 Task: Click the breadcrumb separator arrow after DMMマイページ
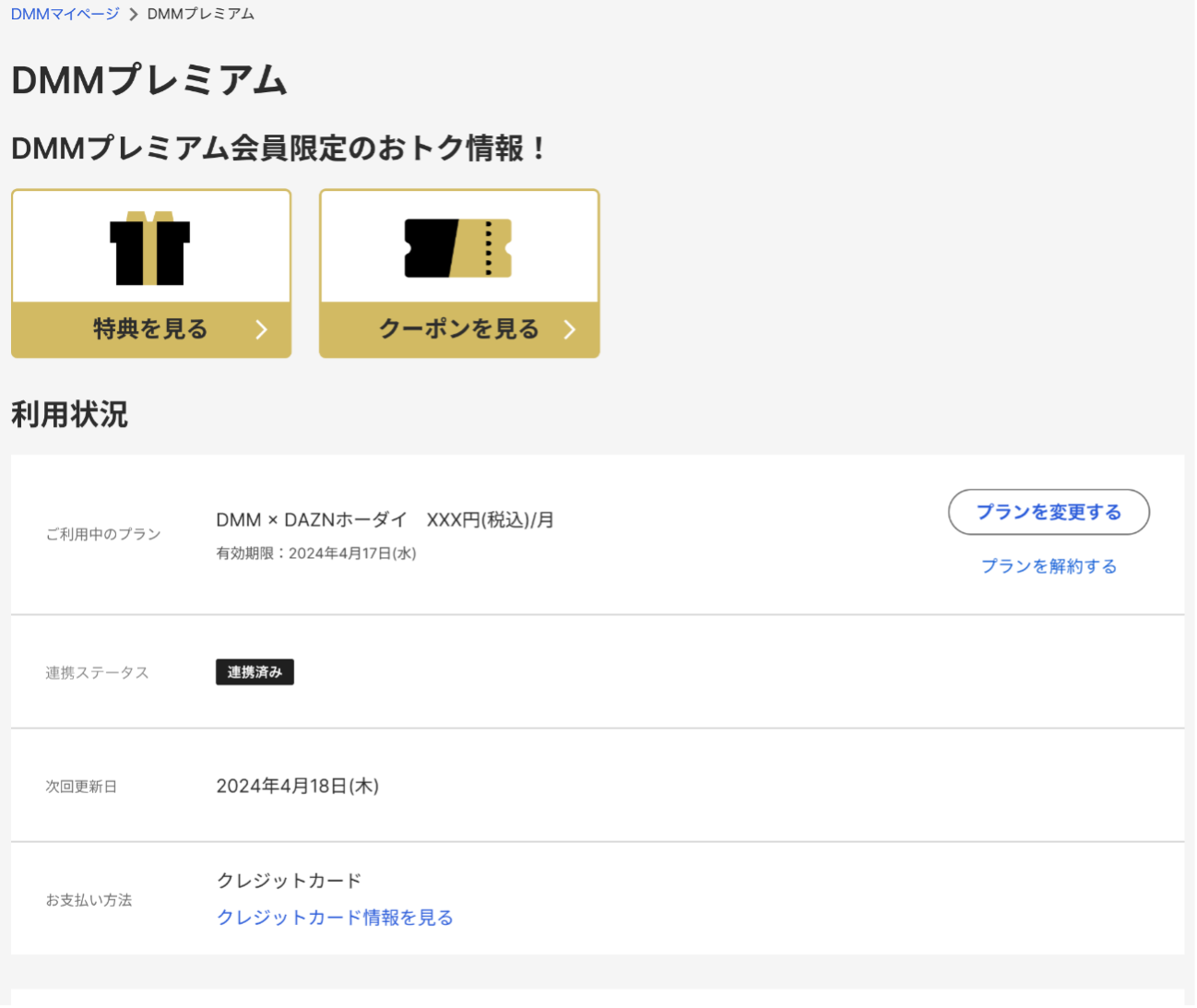coord(132,14)
